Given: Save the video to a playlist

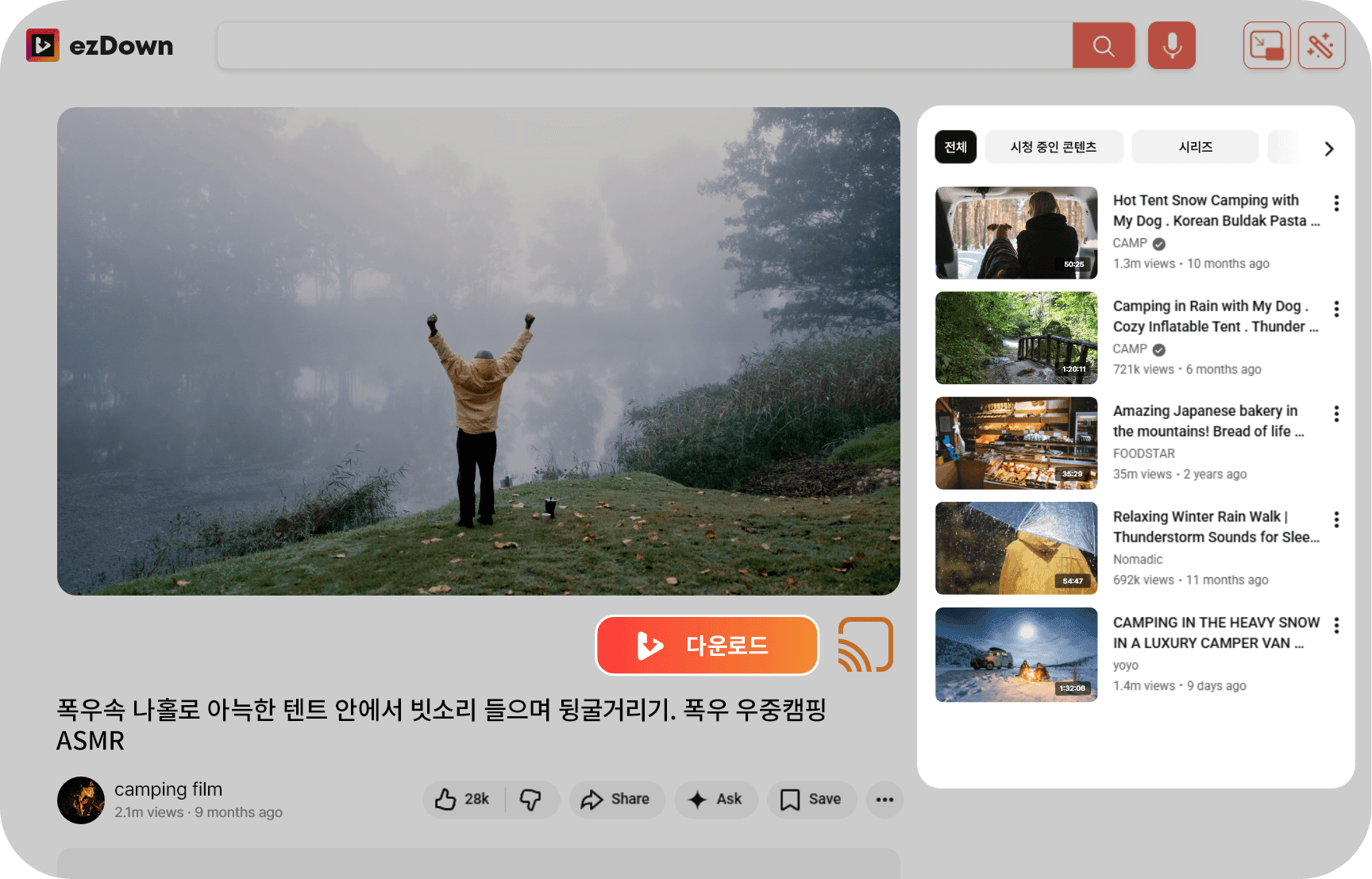Looking at the screenshot, I should tap(811, 800).
